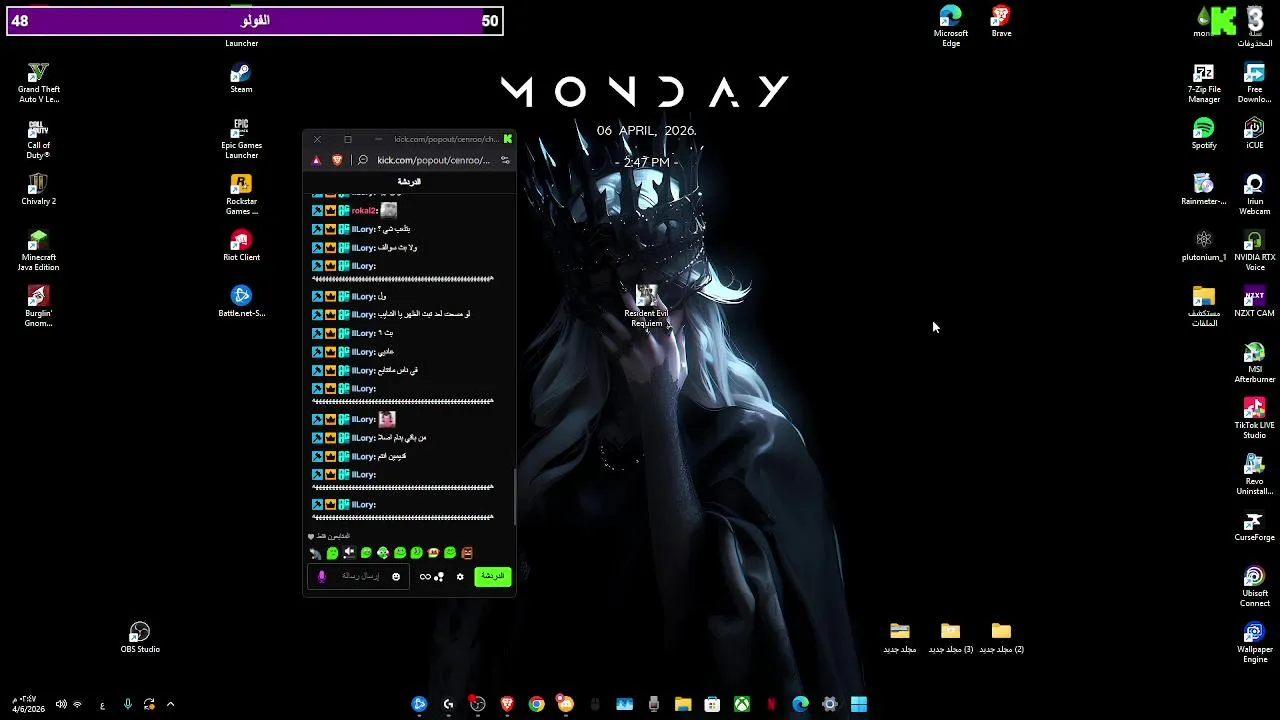Image resolution: width=1280 pixels, height=720 pixels.
Task: Open Microsoft Edge desktop shortcut
Action: click(951, 25)
